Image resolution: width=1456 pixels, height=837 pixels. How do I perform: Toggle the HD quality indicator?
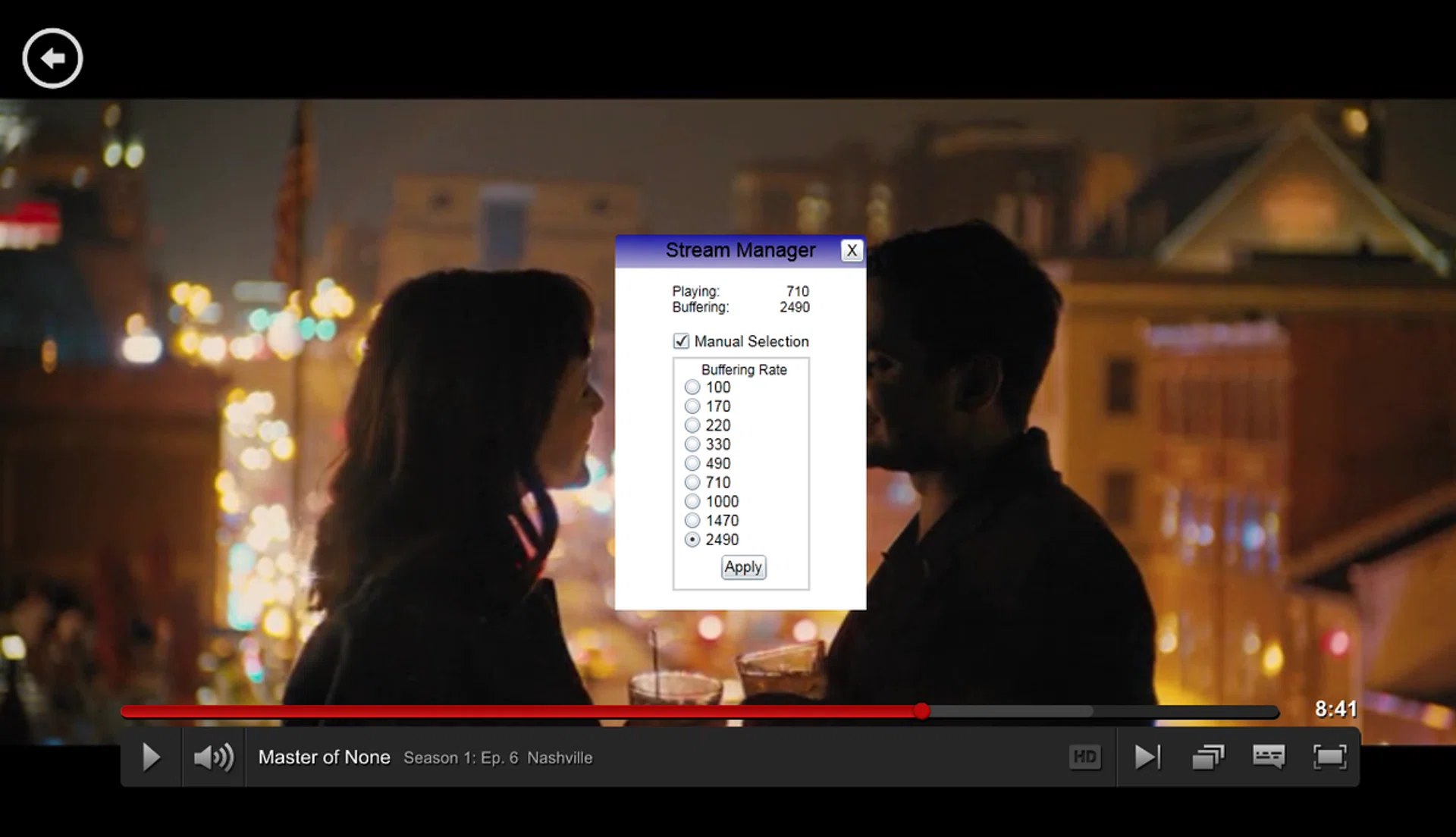pyautogui.click(x=1084, y=757)
